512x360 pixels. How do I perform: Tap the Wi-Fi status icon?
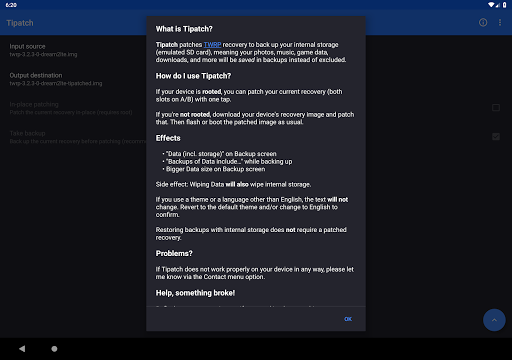coord(491,5)
